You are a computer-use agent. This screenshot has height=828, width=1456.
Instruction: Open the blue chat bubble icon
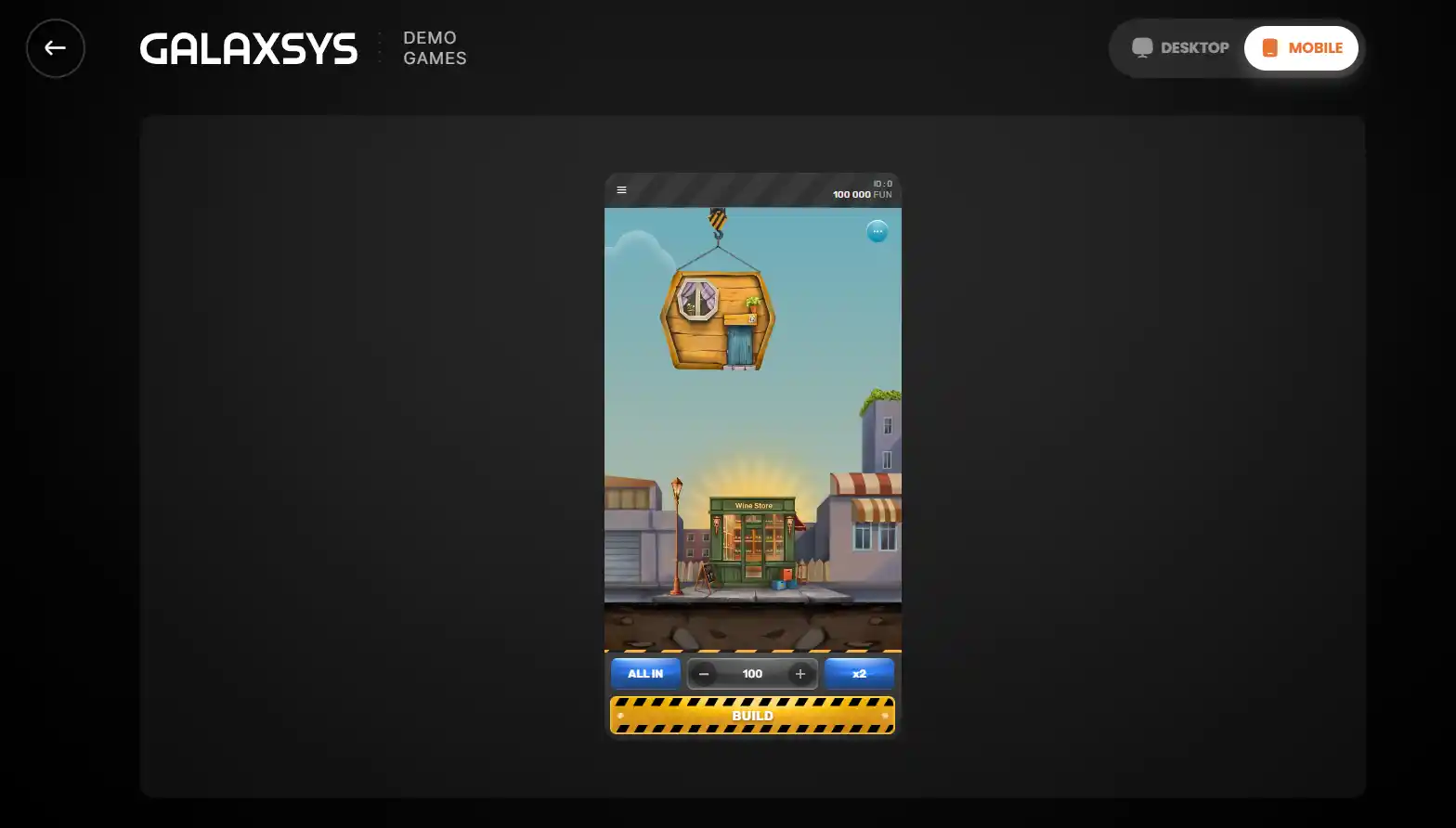pyautogui.click(x=877, y=231)
